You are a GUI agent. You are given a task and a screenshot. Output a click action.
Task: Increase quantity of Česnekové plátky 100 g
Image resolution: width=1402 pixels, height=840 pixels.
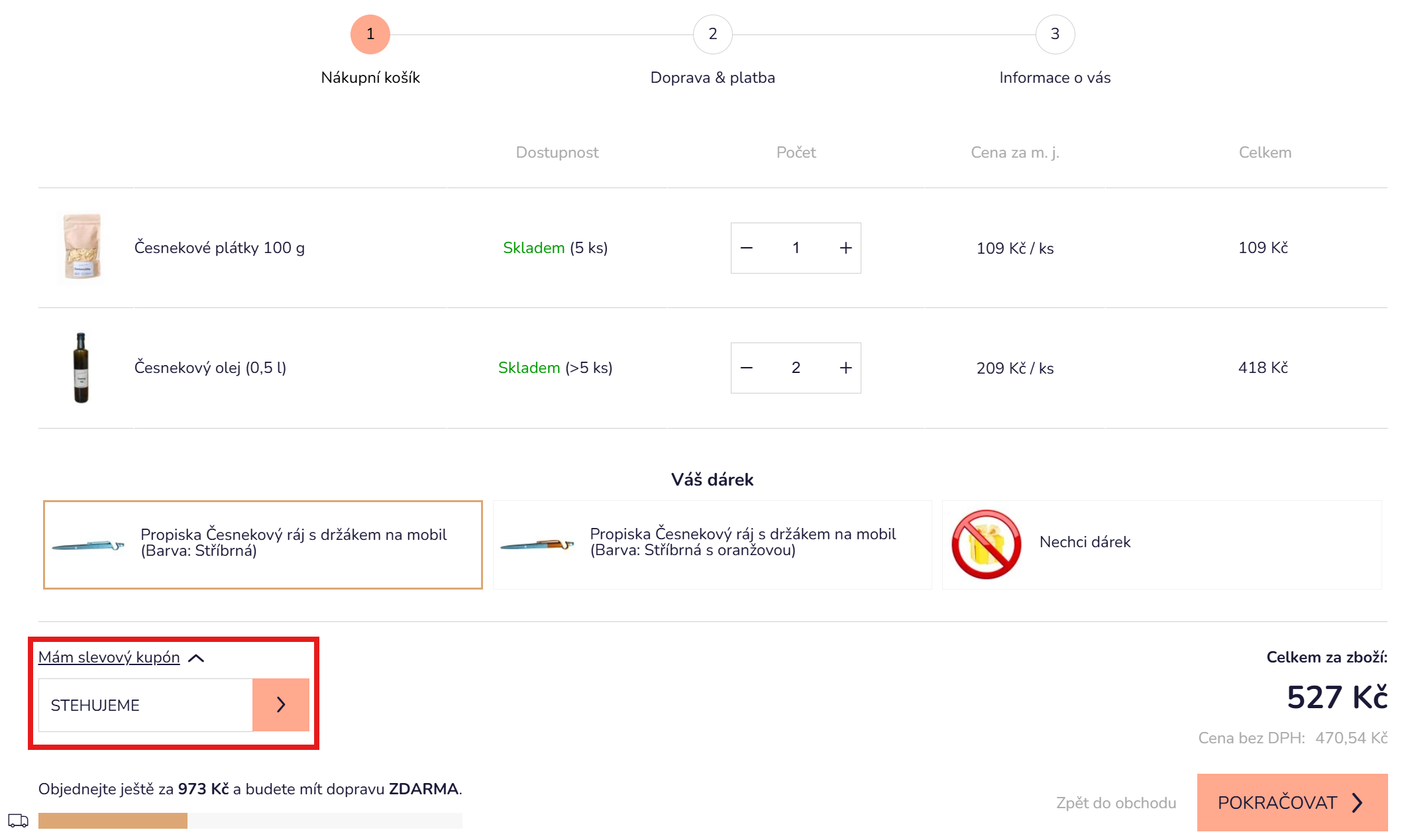[x=845, y=248]
